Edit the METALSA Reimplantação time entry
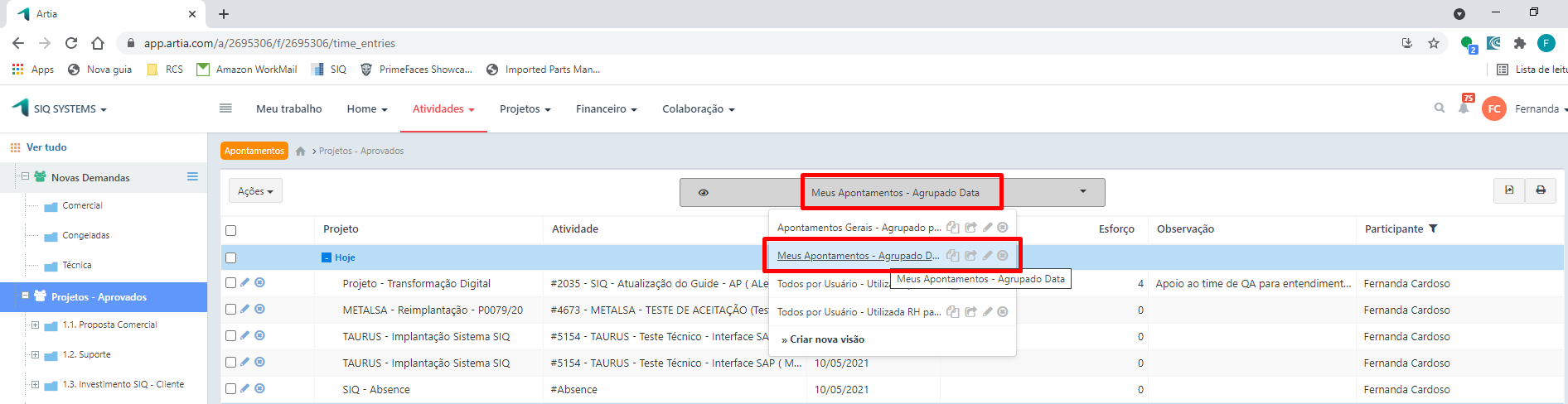The width and height of the screenshot is (1568, 404). click(244, 310)
